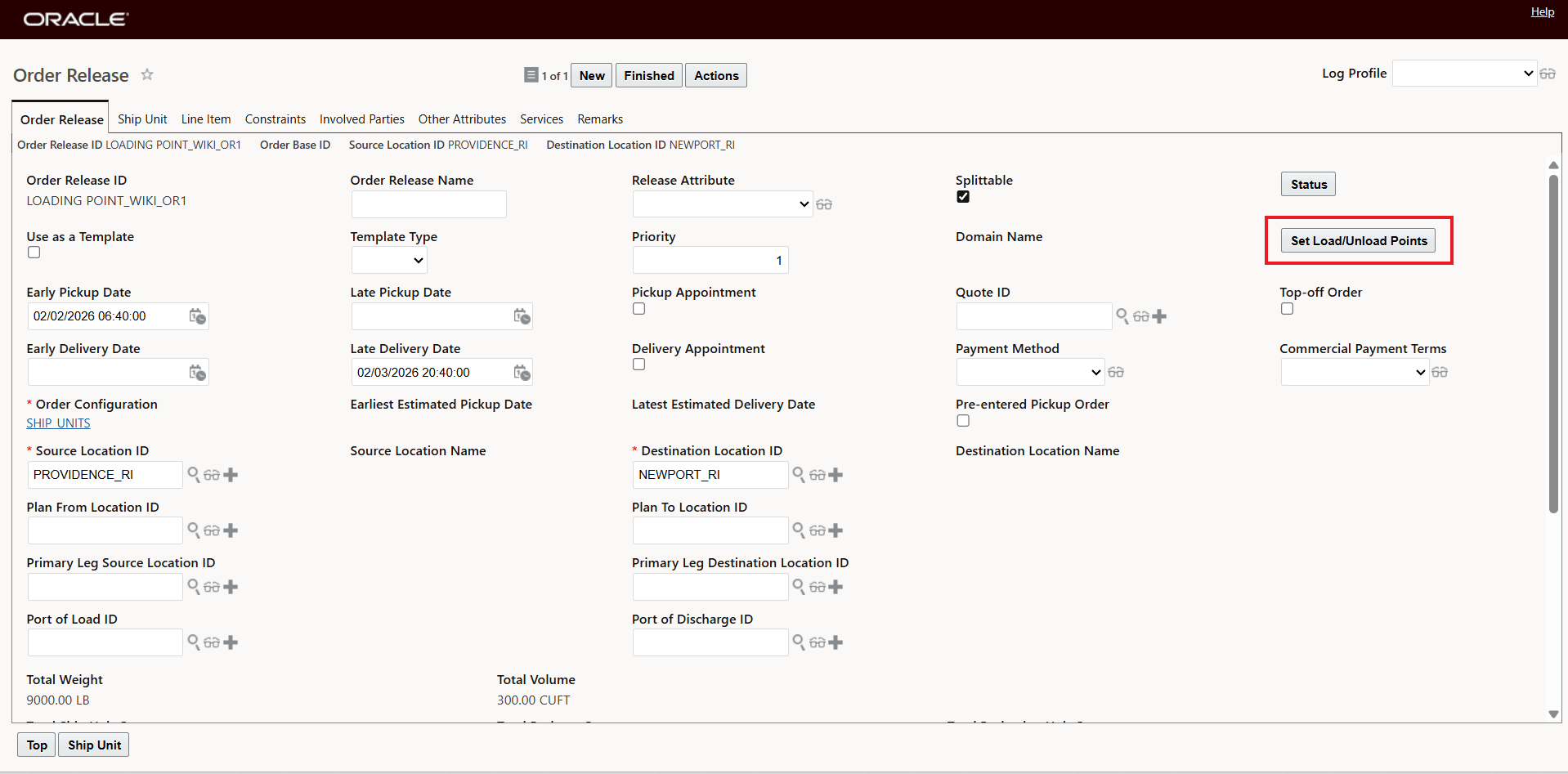Enable the Pickup Appointment checkbox

pos(638,308)
